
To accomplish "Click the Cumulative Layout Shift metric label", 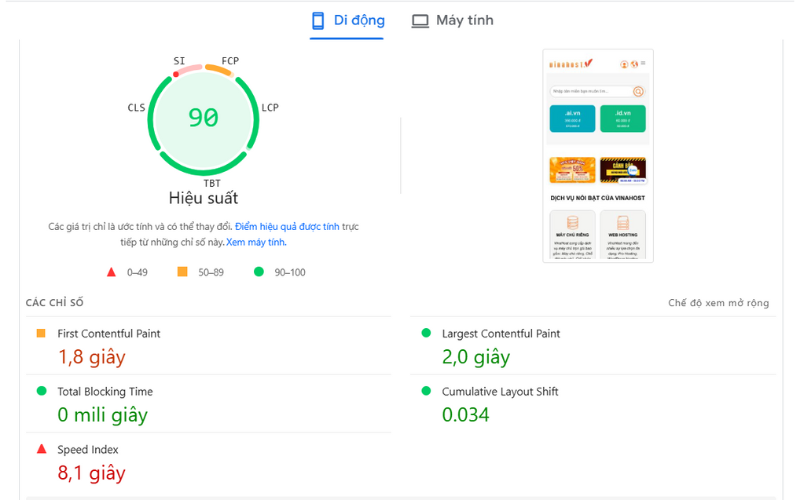I will point(500,392).
